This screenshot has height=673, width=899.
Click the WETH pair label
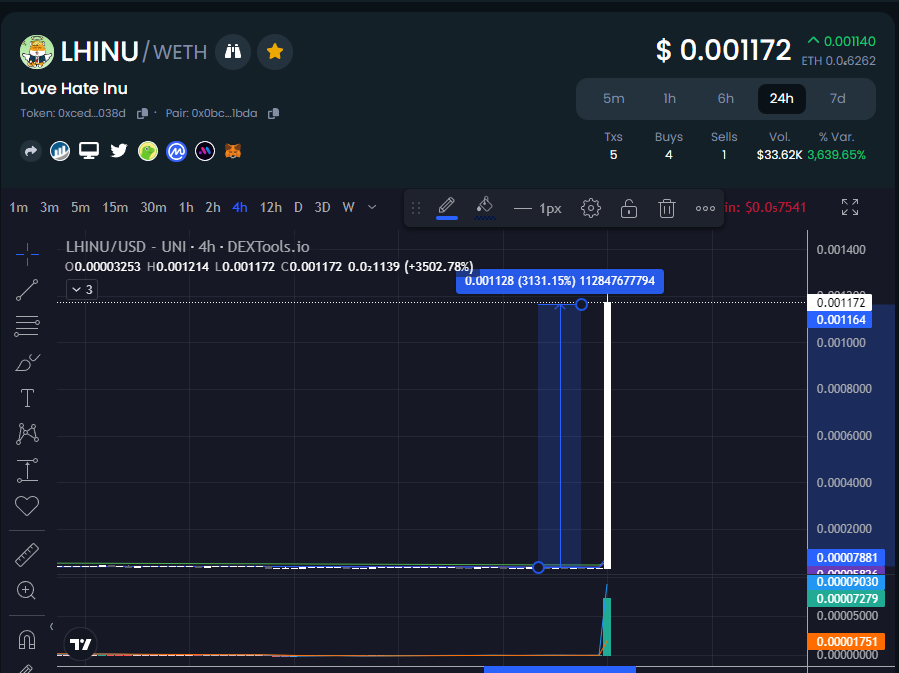point(180,52)
